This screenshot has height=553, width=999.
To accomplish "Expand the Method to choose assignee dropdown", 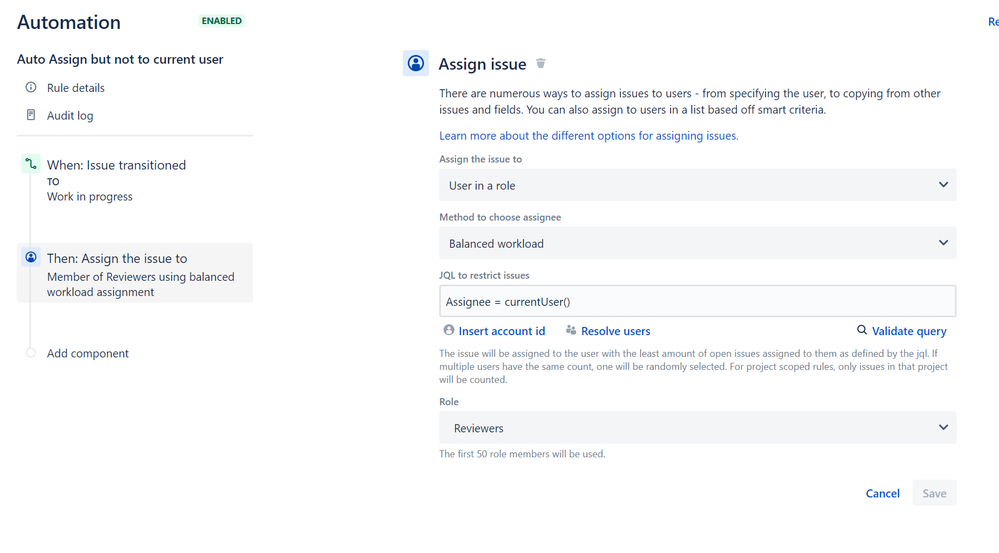I will pos(697,243).
